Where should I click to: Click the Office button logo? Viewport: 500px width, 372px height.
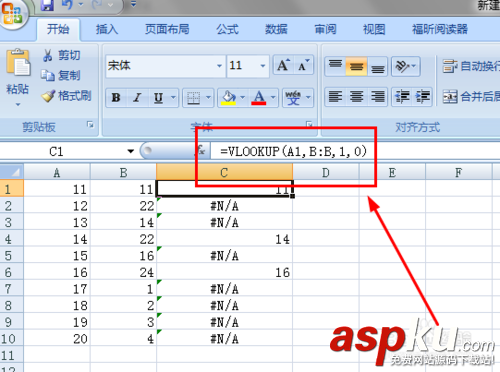[x=13, y=13]
